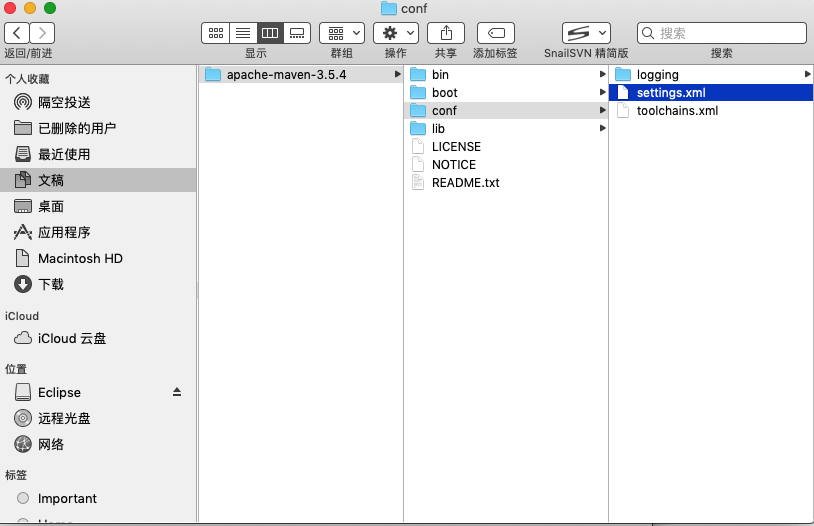Select the README.txt file
The image size is (814, 526).
pos(506,182)
